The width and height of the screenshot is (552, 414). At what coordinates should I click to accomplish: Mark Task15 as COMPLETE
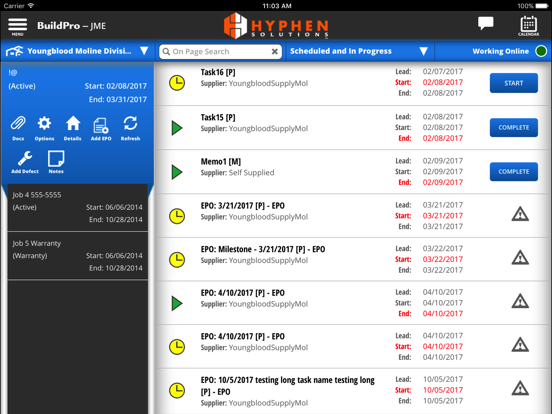pyautogui.click(x=513, y=127)
